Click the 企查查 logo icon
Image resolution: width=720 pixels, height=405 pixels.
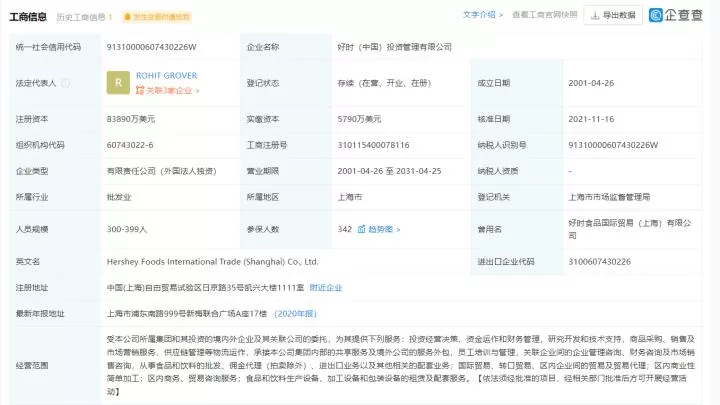click(x=656, y=15)
